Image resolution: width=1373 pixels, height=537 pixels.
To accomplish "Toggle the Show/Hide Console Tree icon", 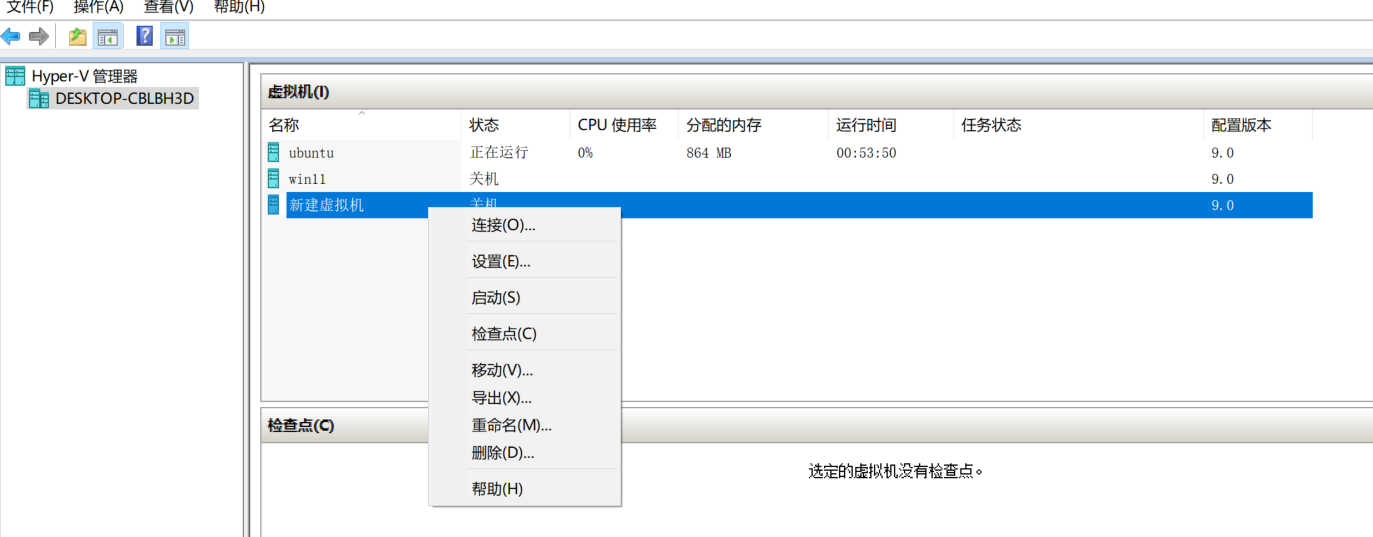I will (x=107, y=37).
